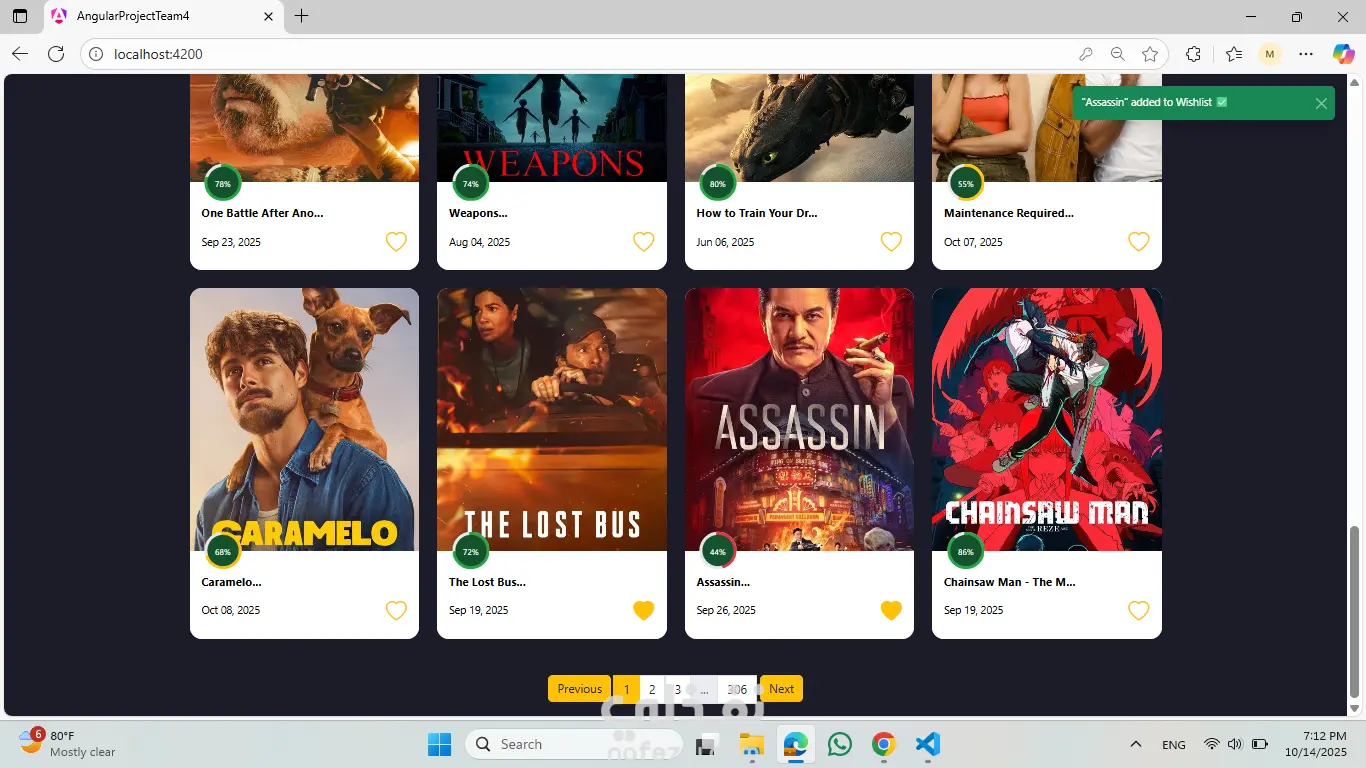
Task: Click the 'Maintenance Required...' title
Action: pos(1009,213)
